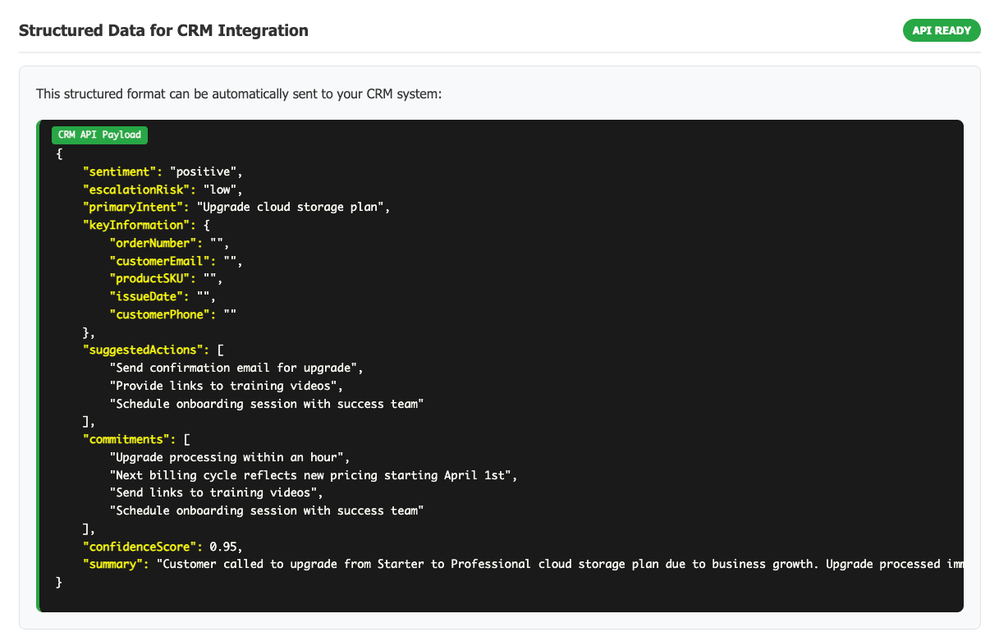Click the CRM API Payload label
Viewport: 999px width, 636px height.
(x=100, y=135)
